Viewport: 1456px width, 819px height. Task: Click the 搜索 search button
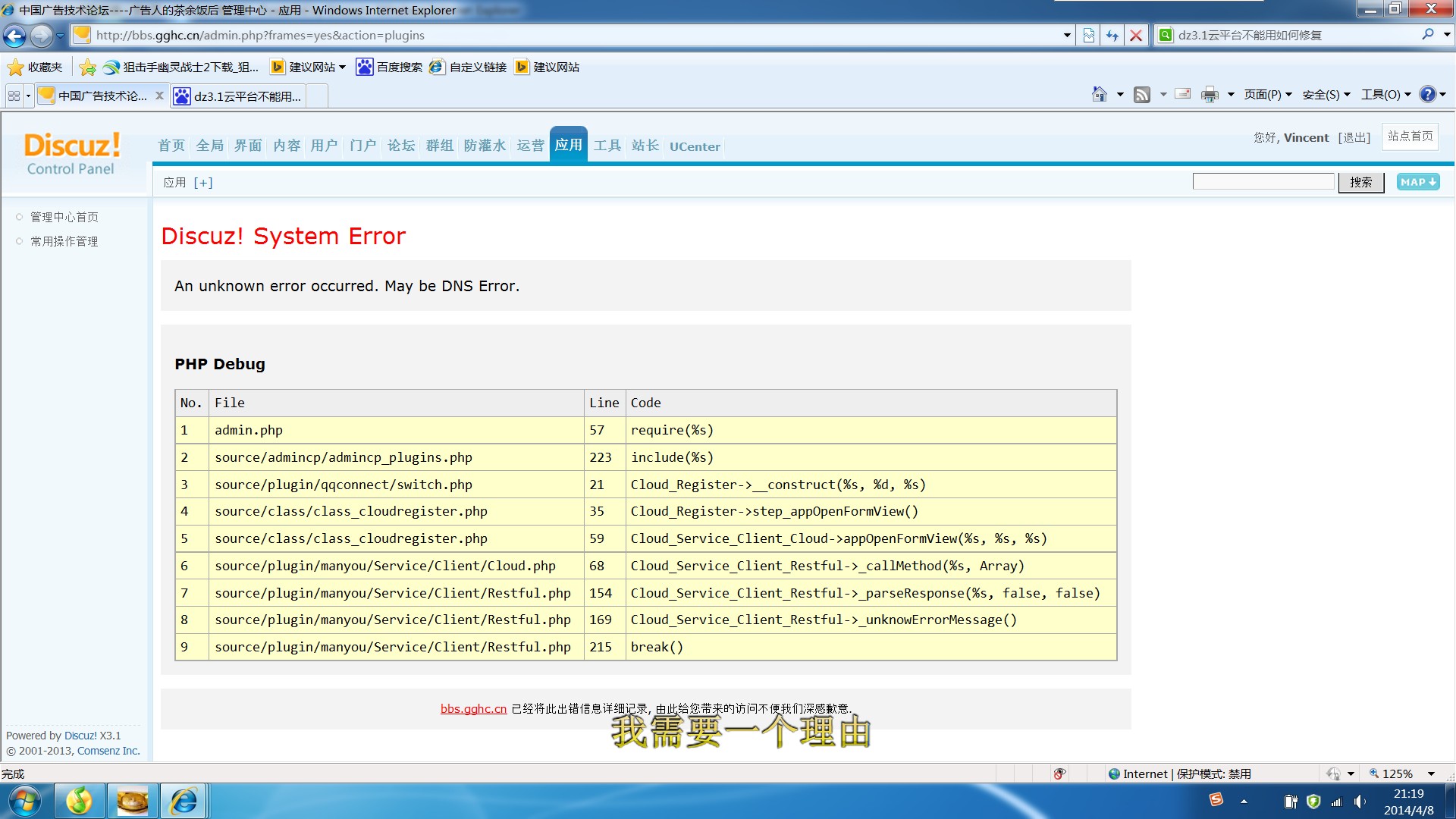tap(1361, 182)
